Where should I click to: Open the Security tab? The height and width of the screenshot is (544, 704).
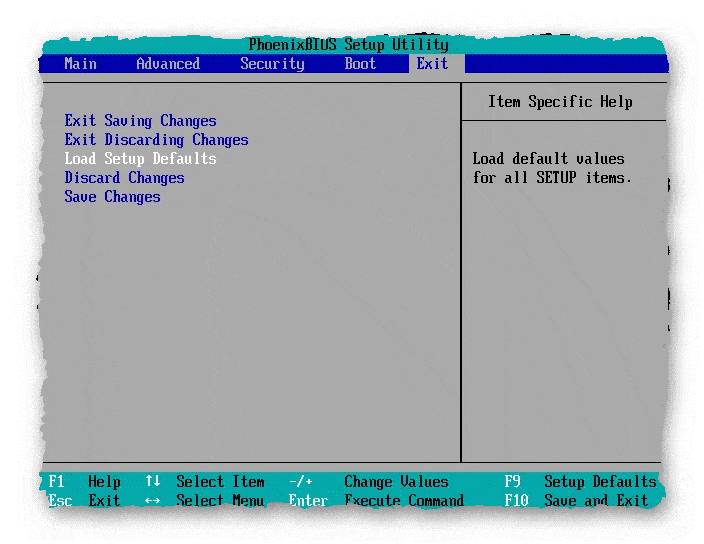click(272, 64)
